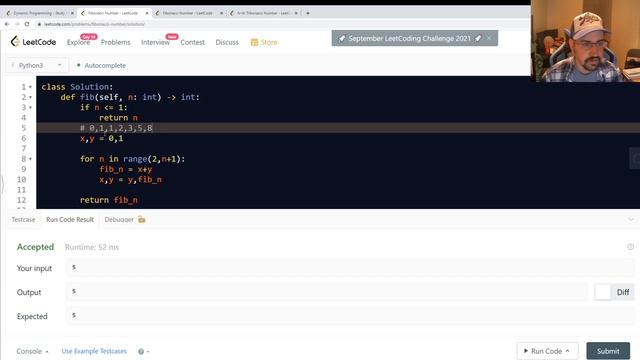Viewport: 640px width, 360px height.
Task: Click Use Example Testcases
Action: click(x=94, y=351)
